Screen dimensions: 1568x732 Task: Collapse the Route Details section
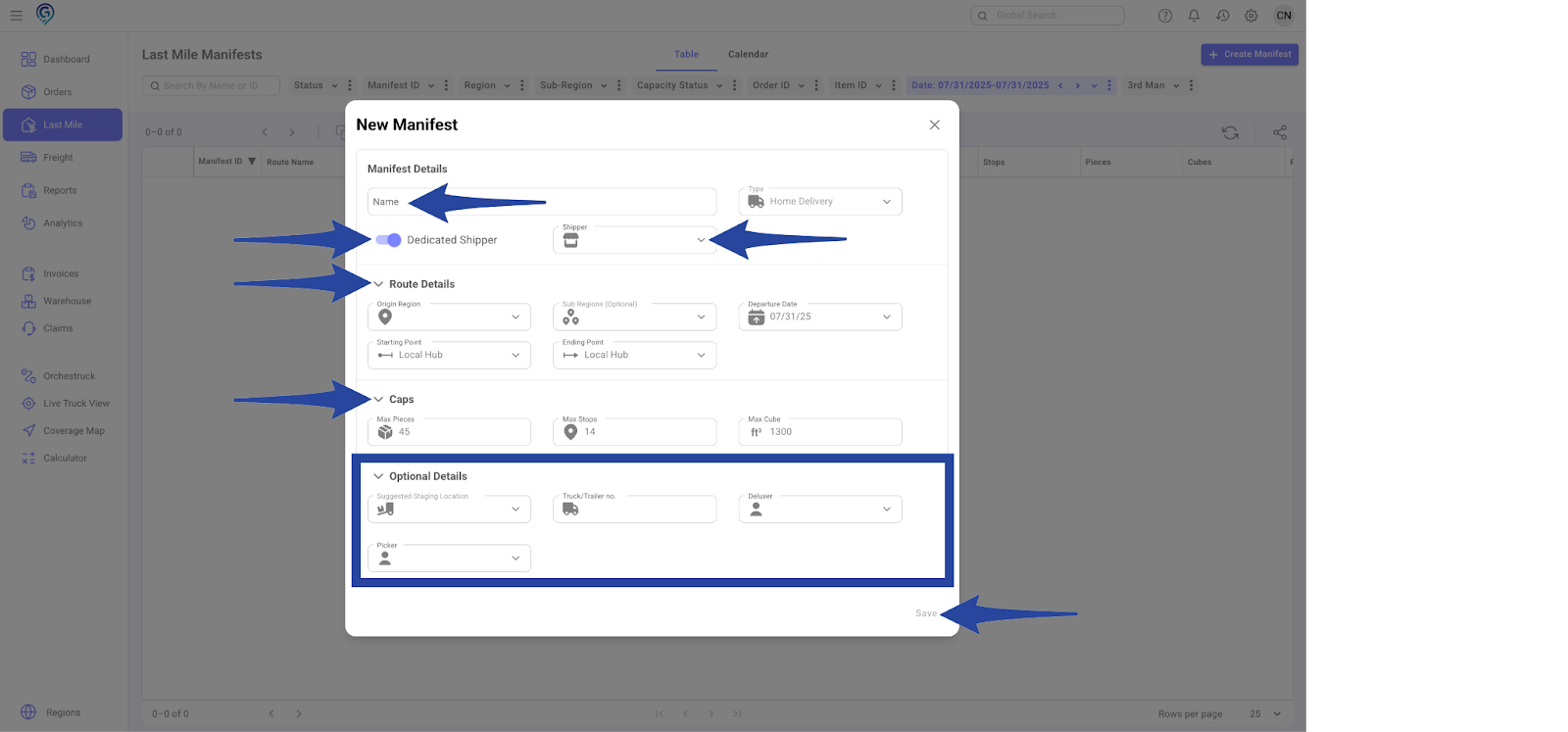[378, 284]
